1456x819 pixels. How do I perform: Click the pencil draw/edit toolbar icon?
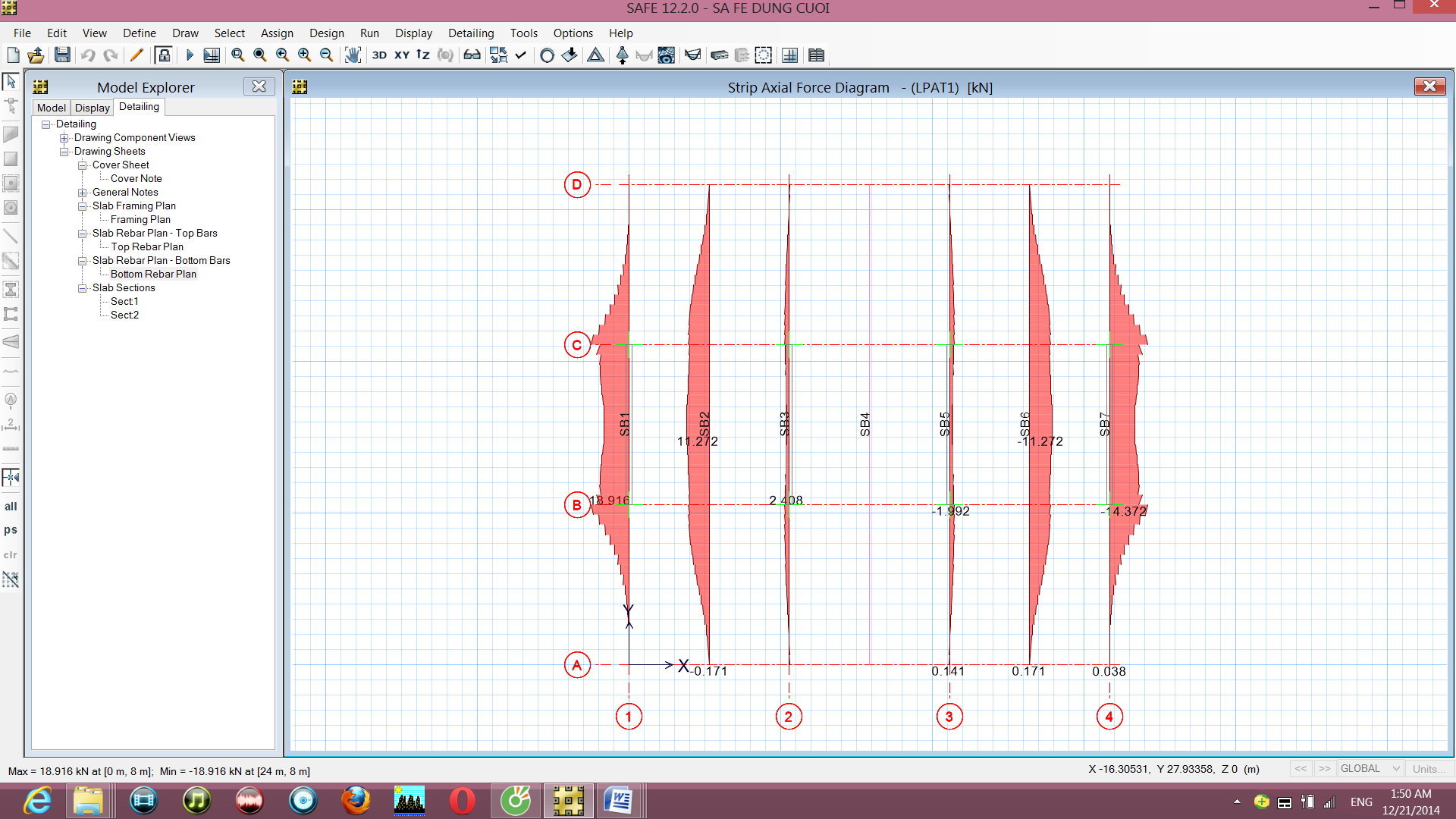(x=136, y=55)
